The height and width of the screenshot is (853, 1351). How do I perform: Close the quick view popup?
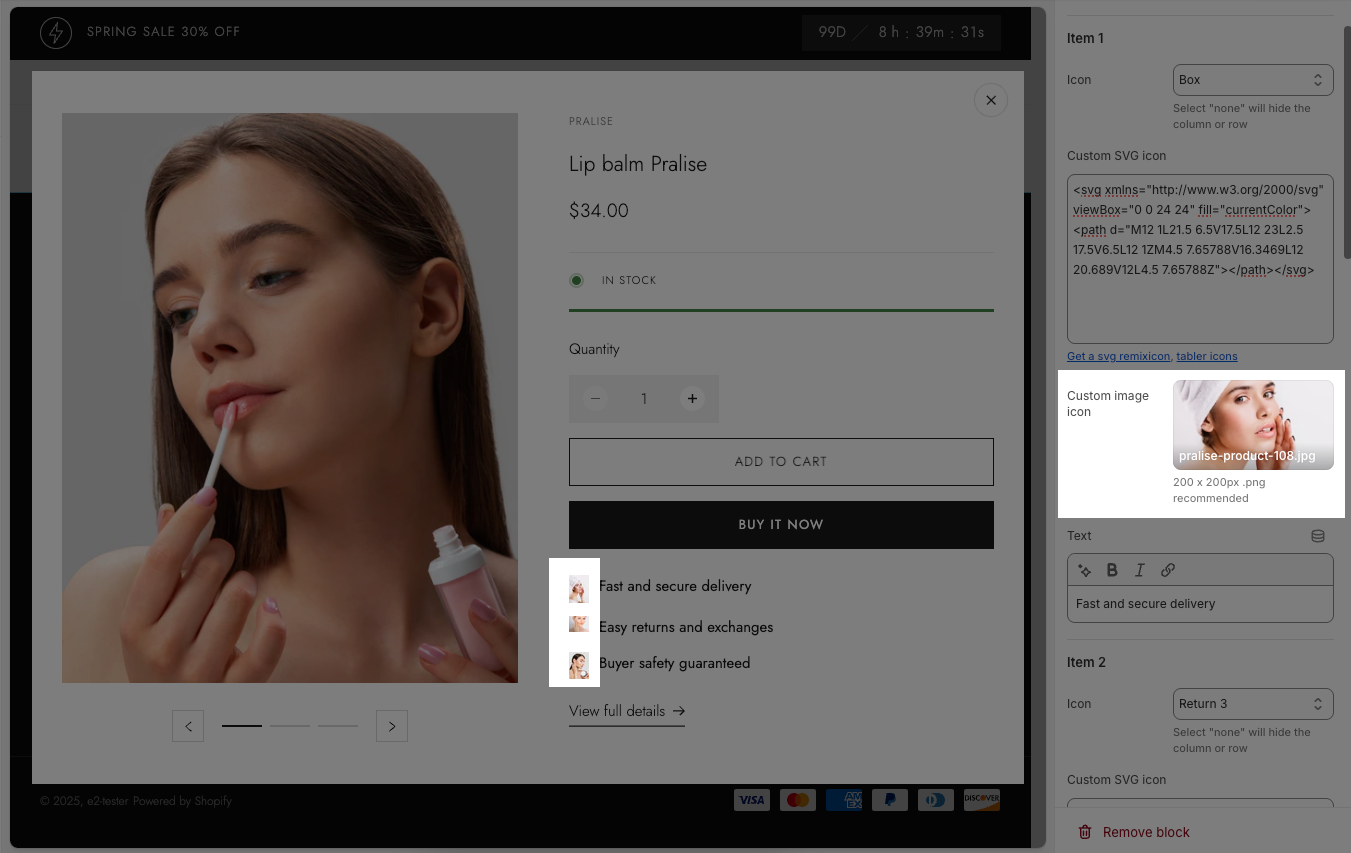tap(990, 100)
